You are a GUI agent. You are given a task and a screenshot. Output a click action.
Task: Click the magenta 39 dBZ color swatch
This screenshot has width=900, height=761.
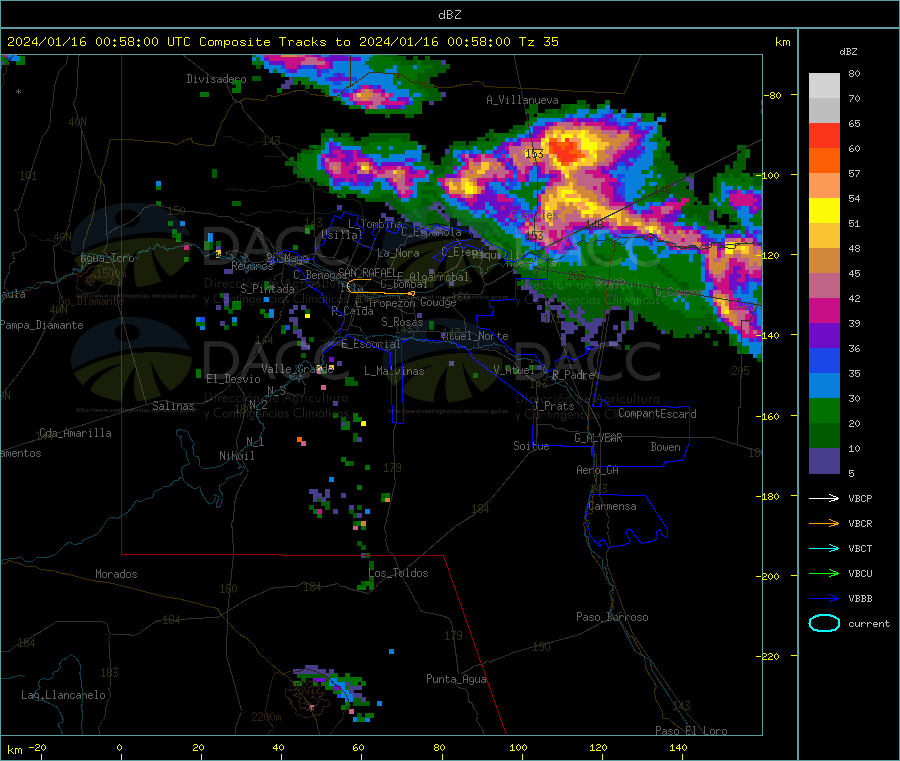pyautogui.click(x=824, y=310)
